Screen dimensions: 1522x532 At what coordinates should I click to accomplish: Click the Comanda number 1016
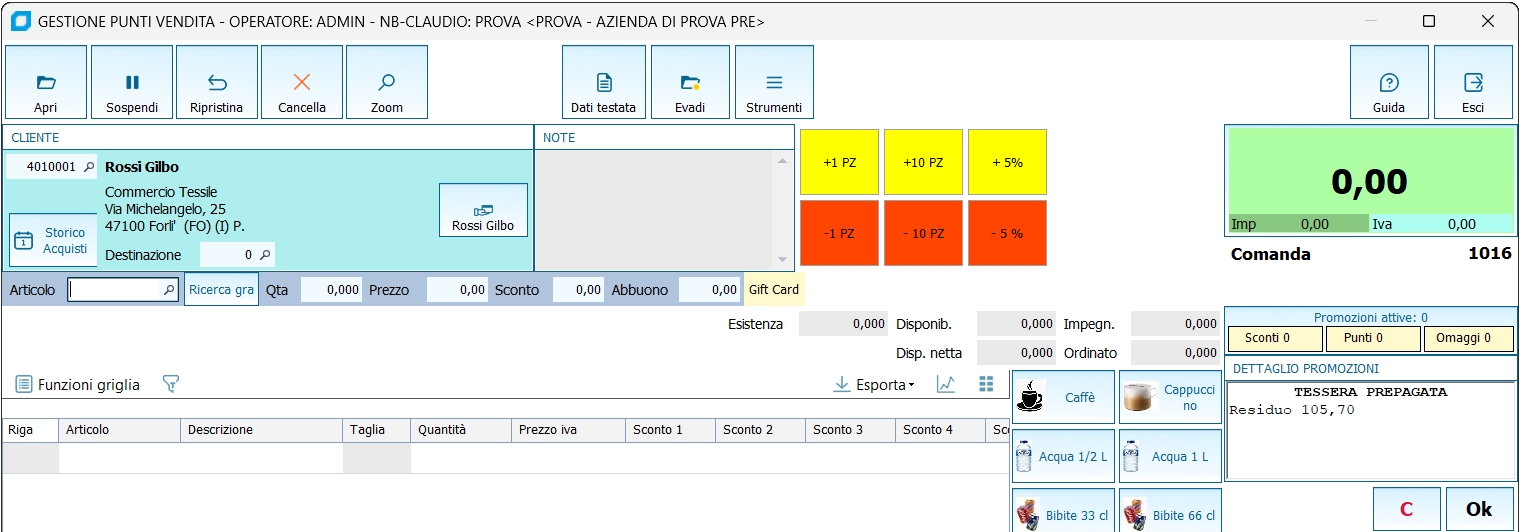click(x=1490, y=254)
